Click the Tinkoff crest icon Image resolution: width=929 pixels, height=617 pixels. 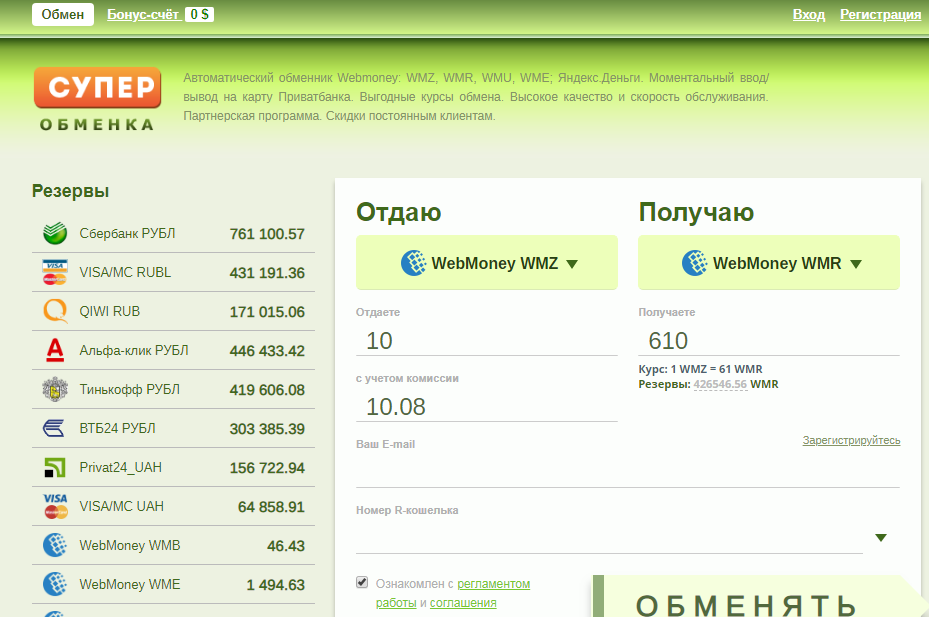[55, 390]
